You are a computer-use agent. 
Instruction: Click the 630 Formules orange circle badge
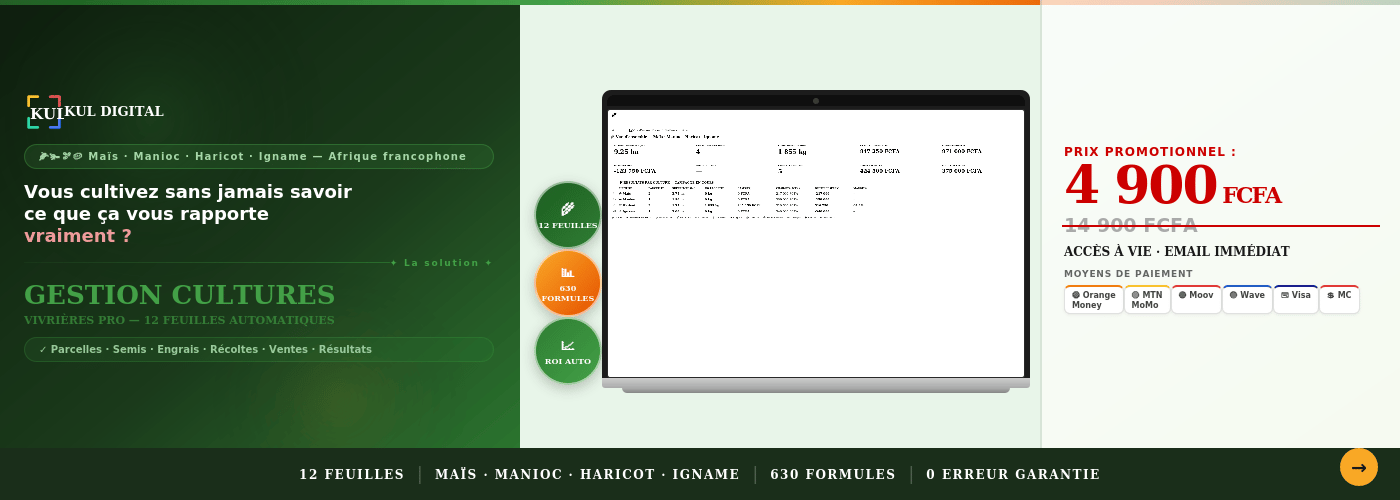pyautogui.click(x=568, y=283)
